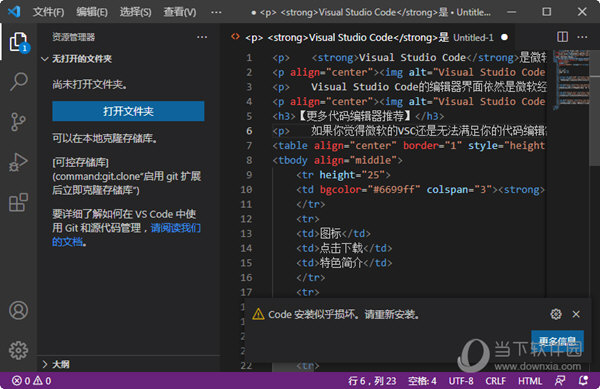Image resolution: width=600 pixels, height=389 pixels.
Task: Change indentation 空格: 4 setting
Action: coord(422,381)
